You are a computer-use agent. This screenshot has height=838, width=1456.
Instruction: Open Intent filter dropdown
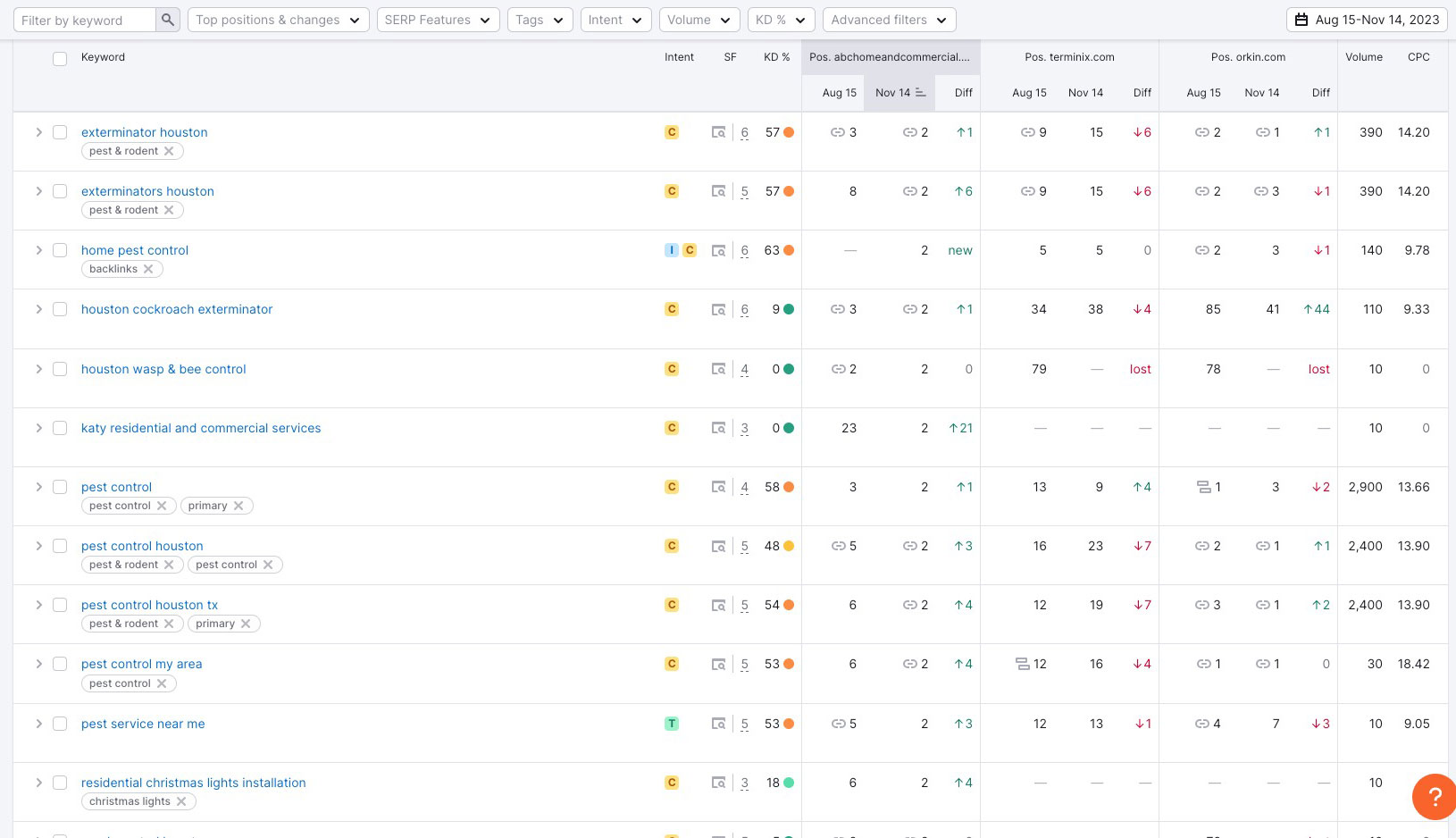615,20
